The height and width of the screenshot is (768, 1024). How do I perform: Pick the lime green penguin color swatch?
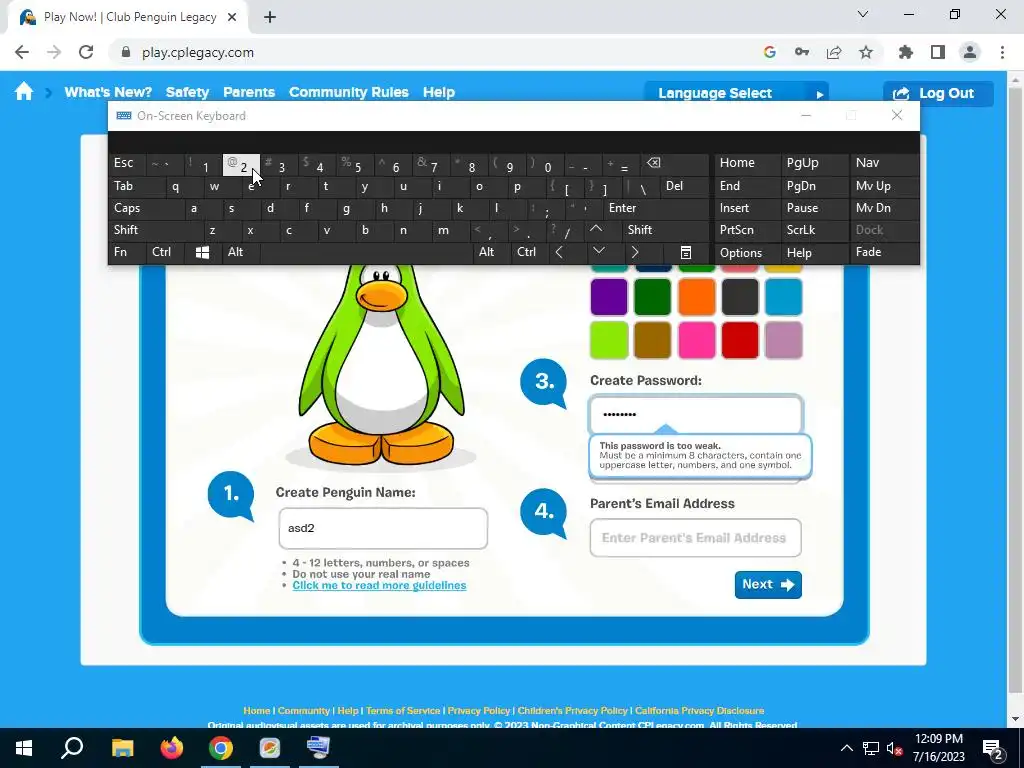(609, 340)
